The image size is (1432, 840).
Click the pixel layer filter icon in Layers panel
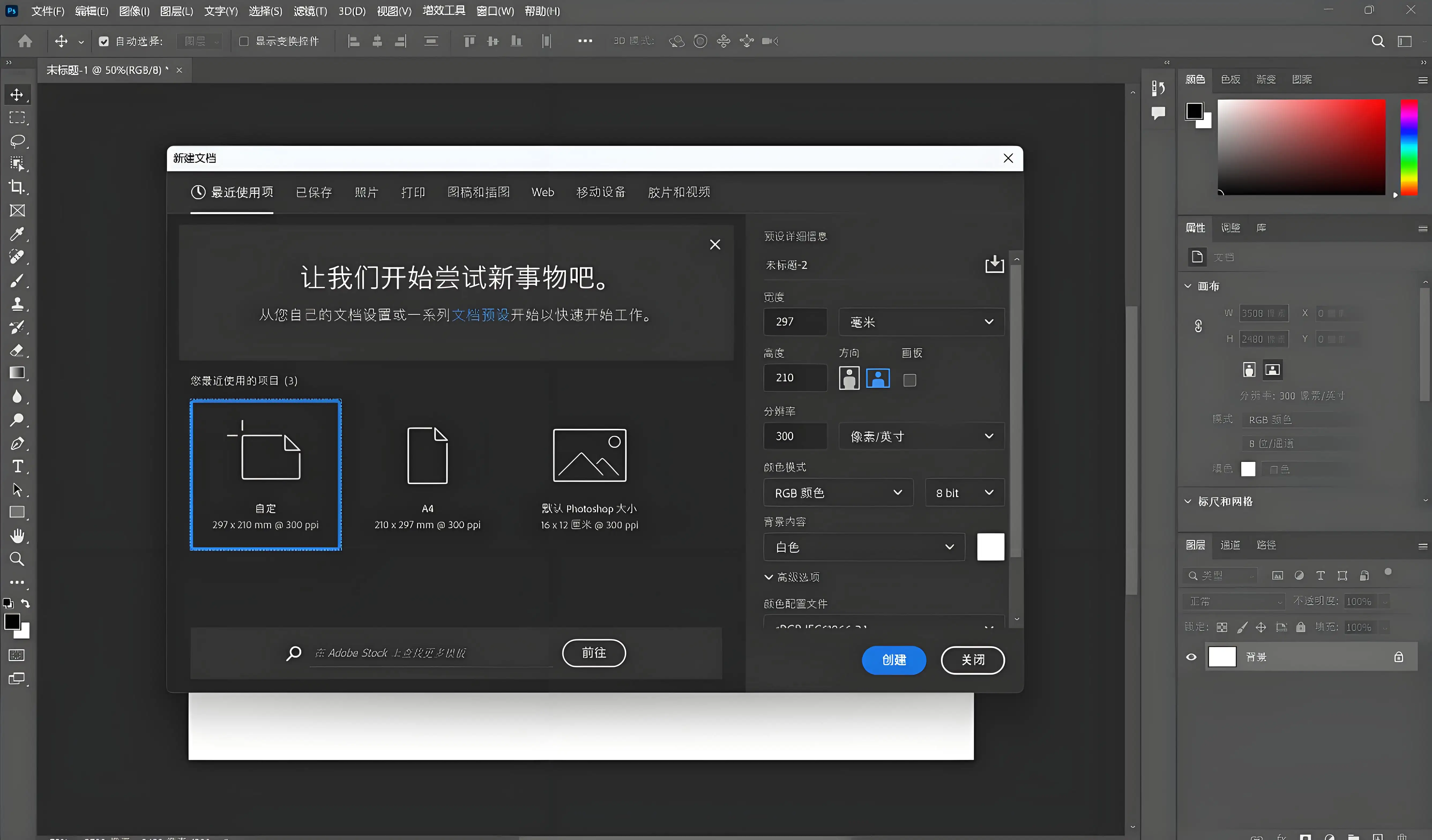pos(1277,575)
